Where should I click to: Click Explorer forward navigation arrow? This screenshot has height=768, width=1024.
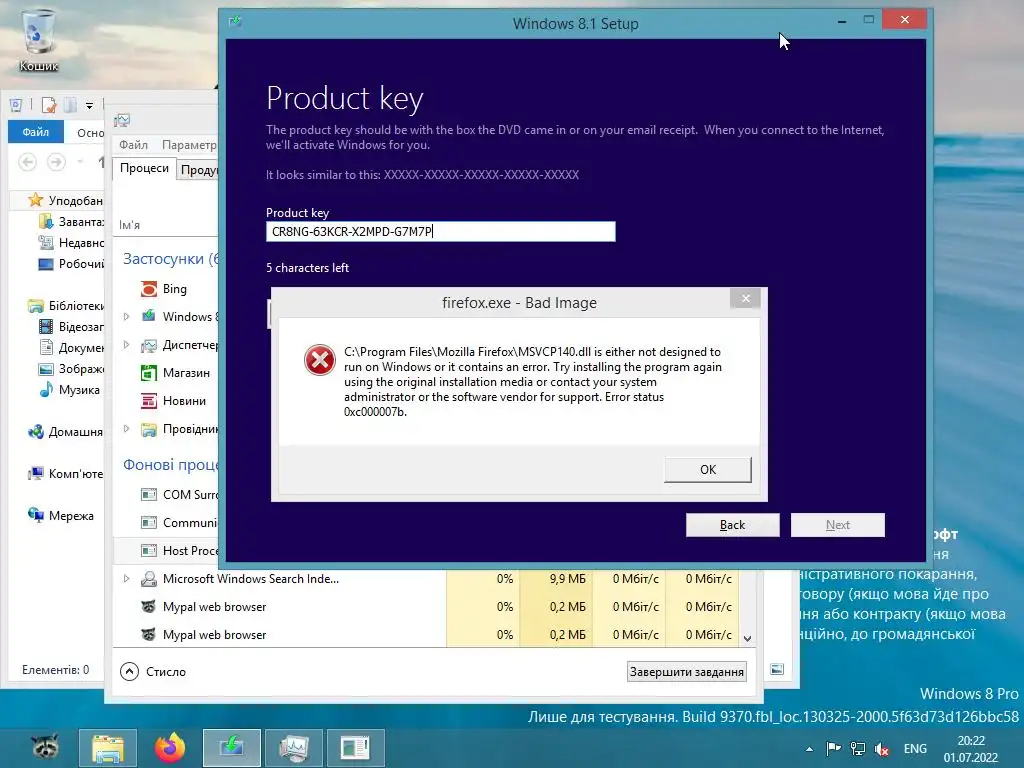coord(56,161)
